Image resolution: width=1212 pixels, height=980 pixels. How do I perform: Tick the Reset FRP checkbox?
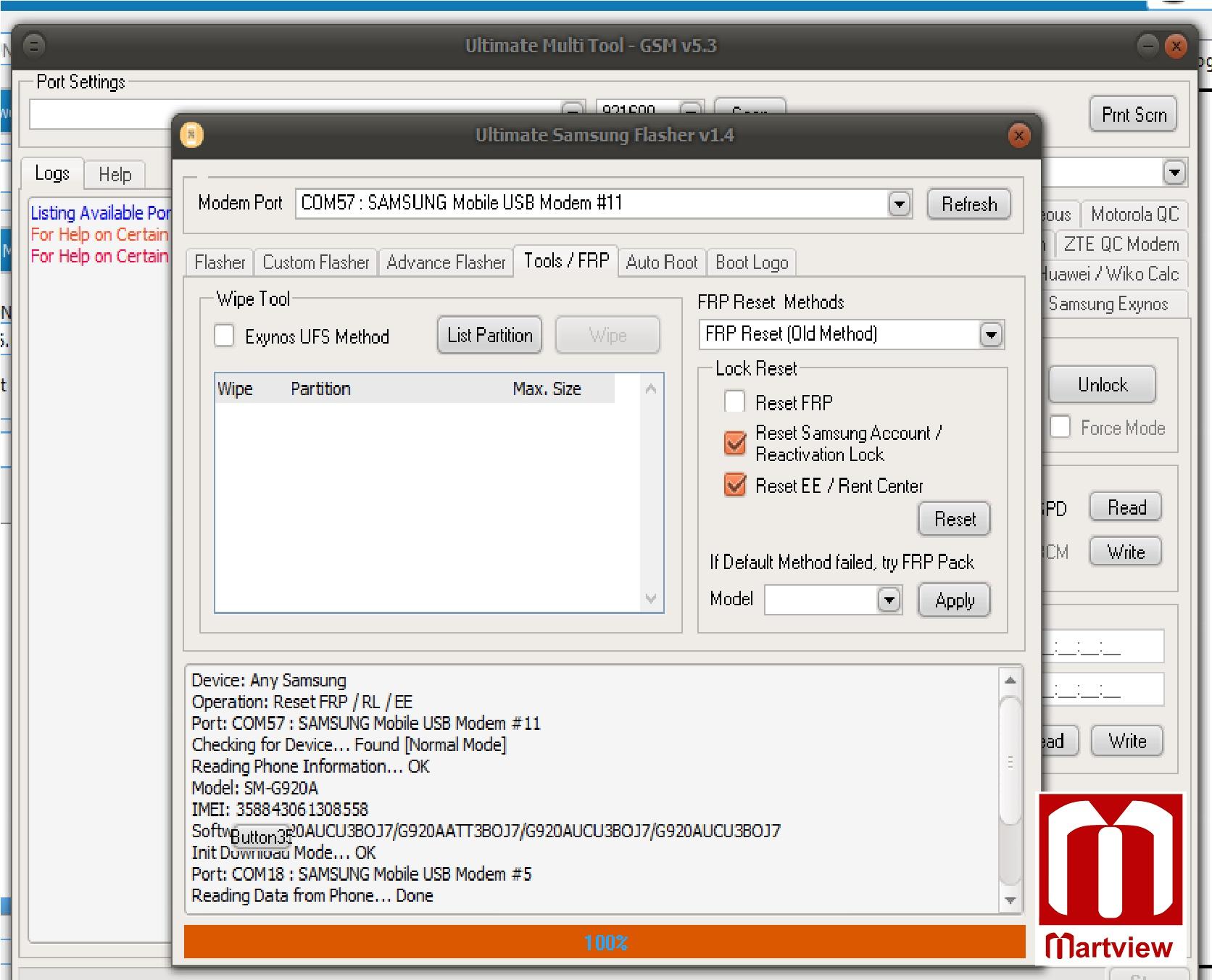[735, 402]
